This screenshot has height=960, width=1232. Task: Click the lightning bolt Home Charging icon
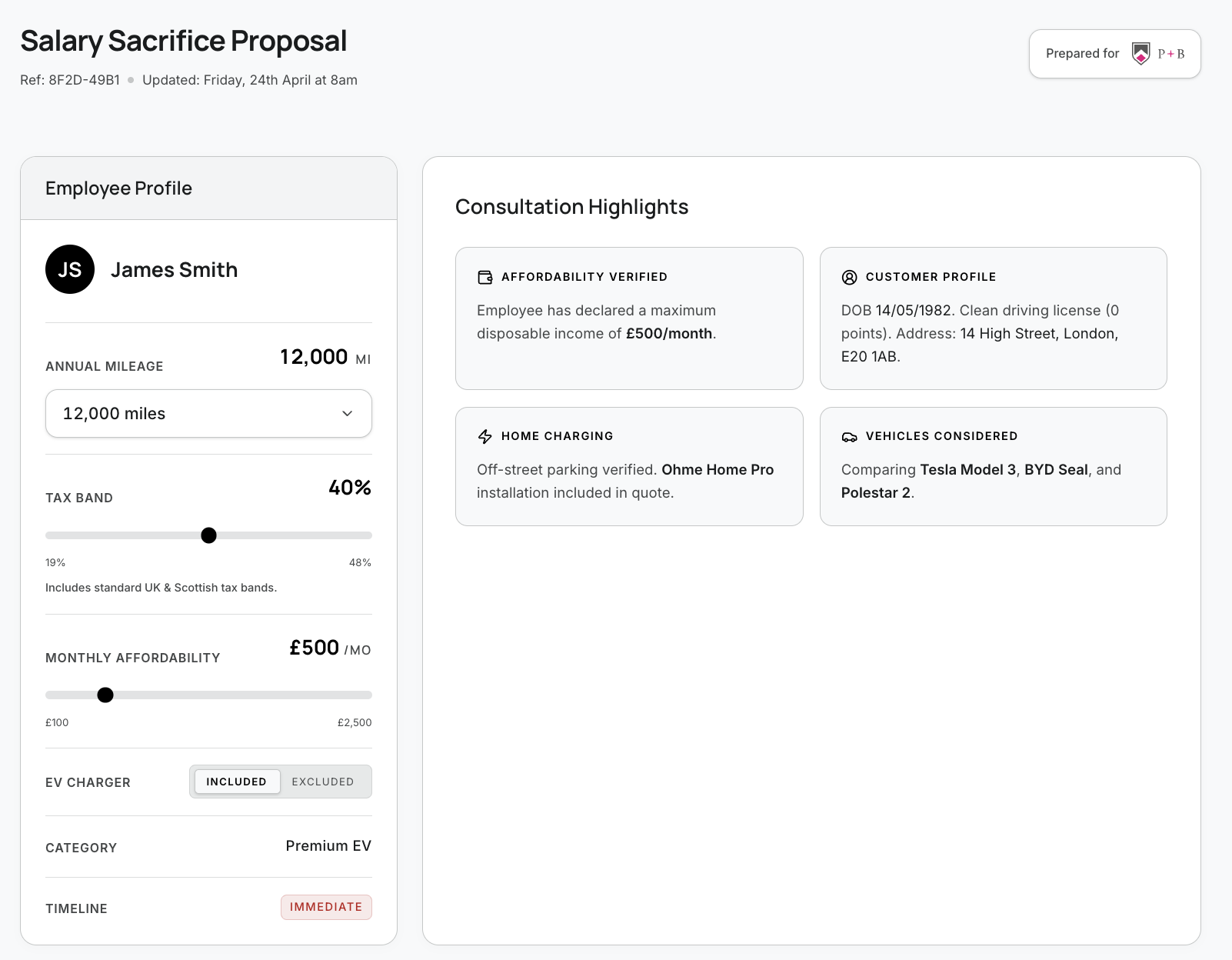coord(485,436)
